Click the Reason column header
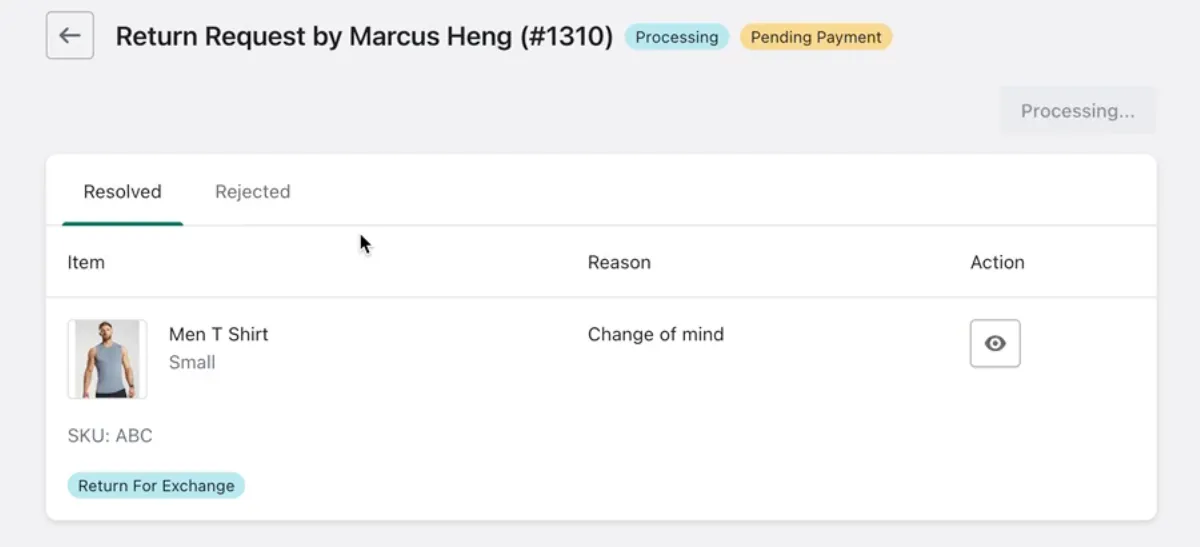Viewport: 1200px width, 547px height. click(619, 262)
